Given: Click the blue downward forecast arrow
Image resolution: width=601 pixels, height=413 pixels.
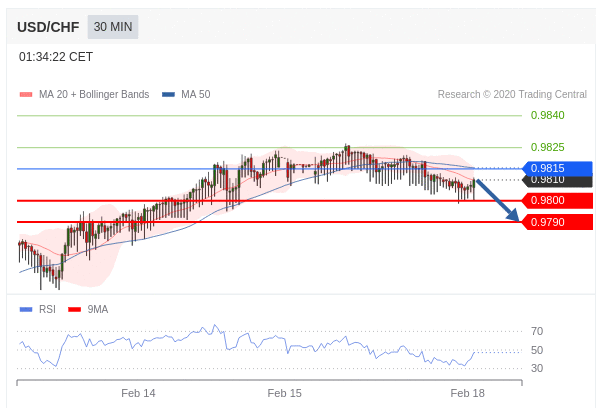Looking at the screenshot, I should coord(498,200).
